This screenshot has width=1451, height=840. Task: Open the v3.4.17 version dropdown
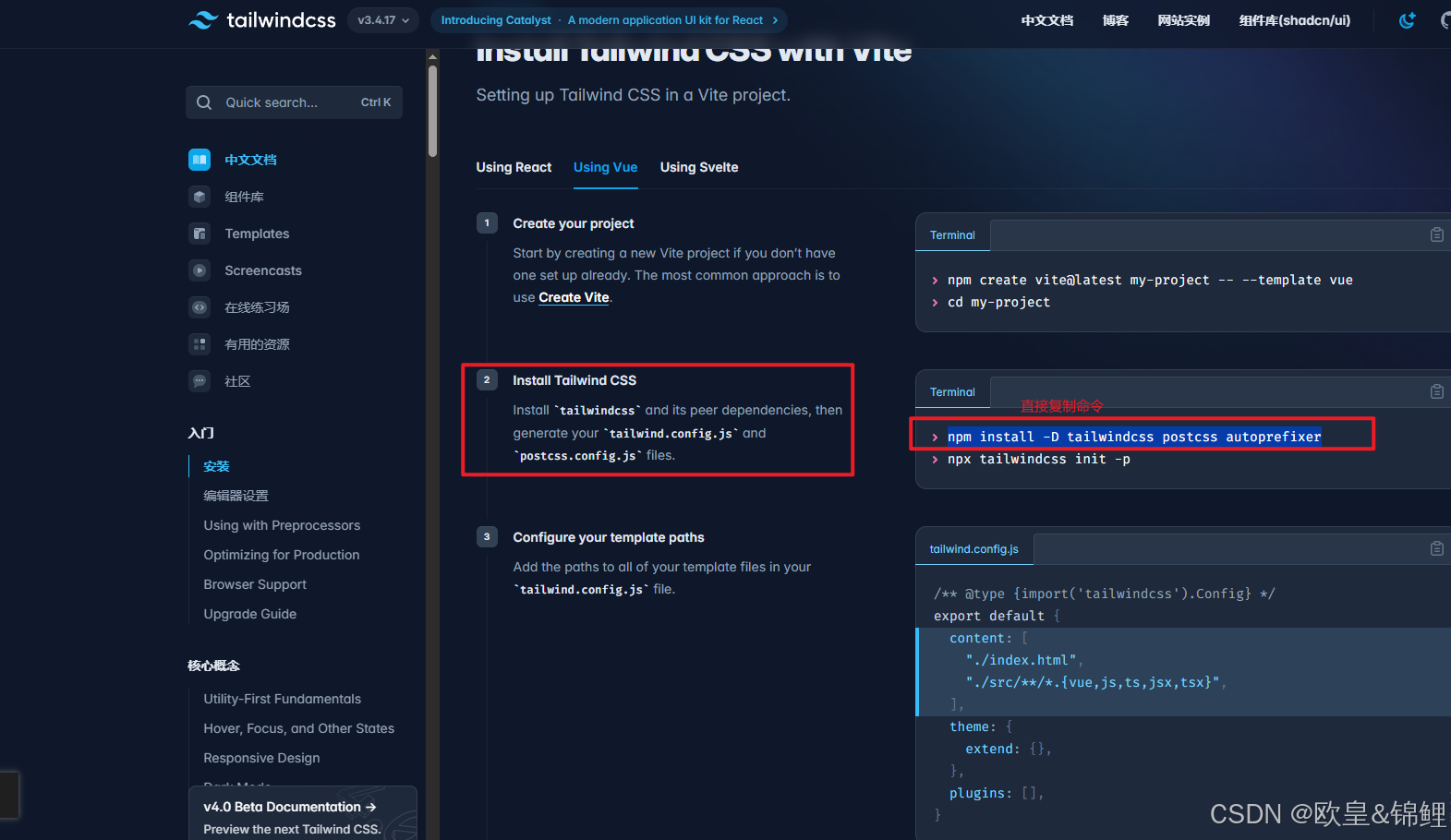tap(383, 19)
